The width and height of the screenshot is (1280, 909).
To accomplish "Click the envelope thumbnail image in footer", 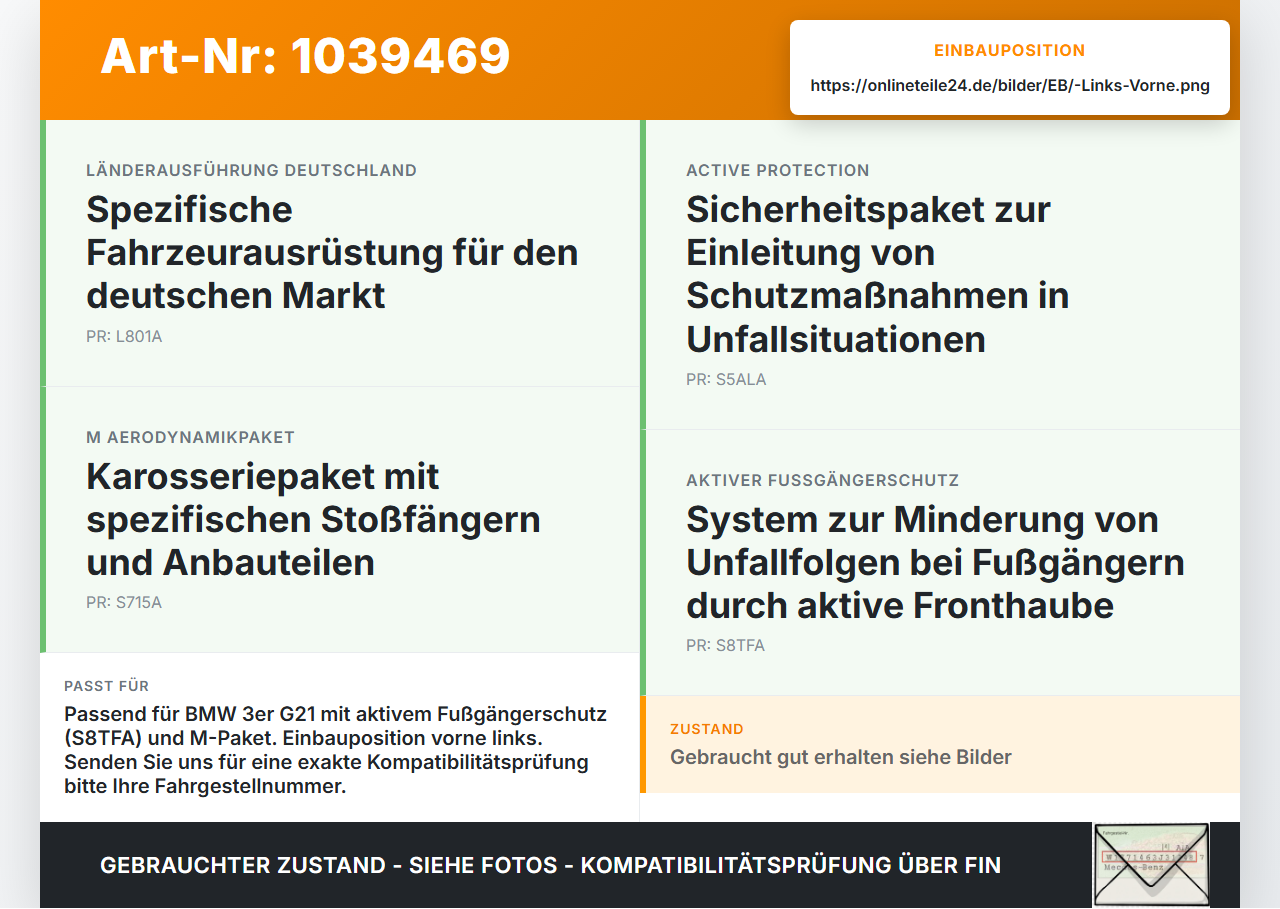I will point(1151,865).
